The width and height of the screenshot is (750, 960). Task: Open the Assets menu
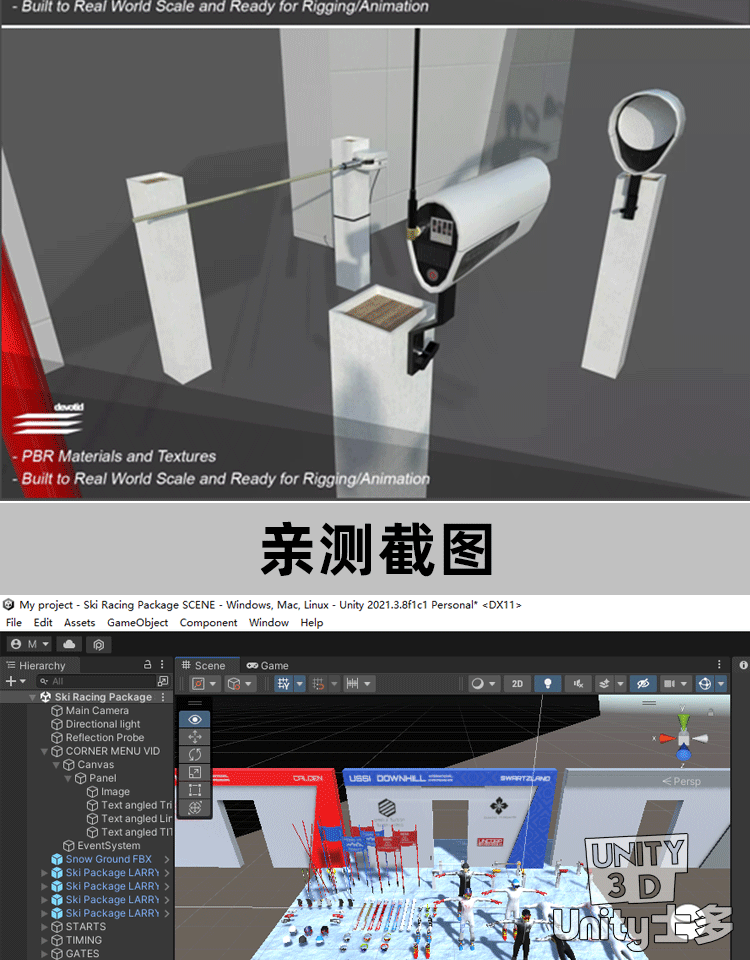[80, 623]
